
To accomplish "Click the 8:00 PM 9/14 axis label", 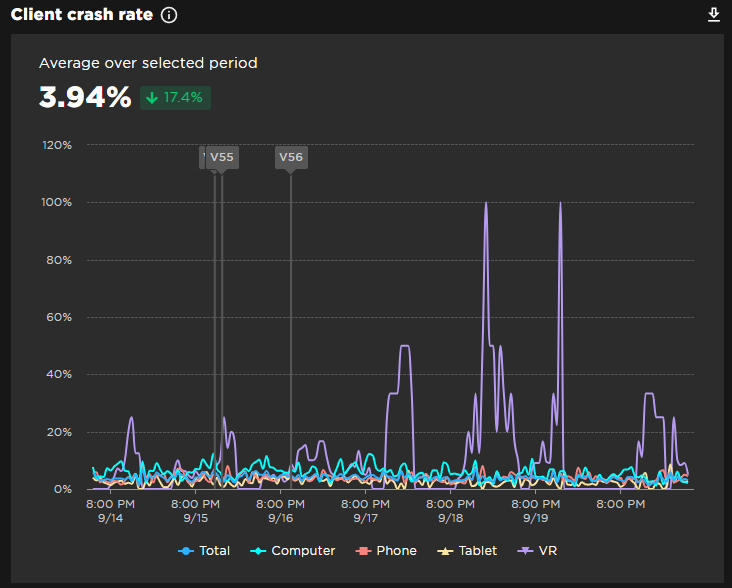I will 110,511.
